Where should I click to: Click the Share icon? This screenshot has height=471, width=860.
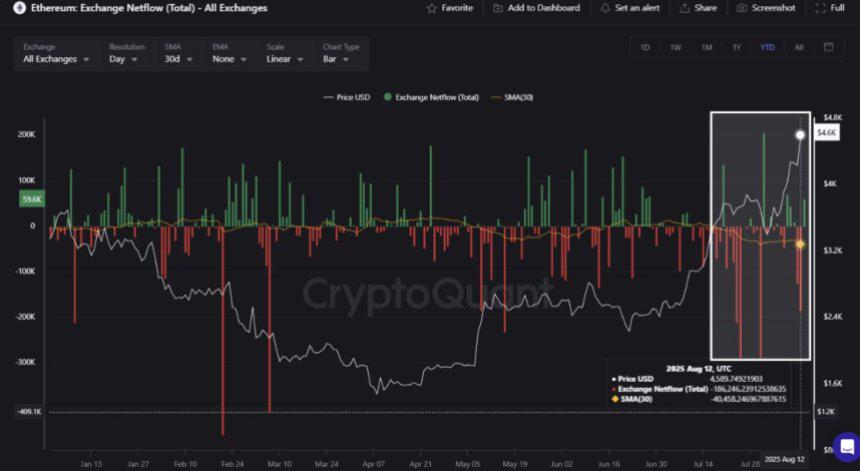tap(685, 8)
